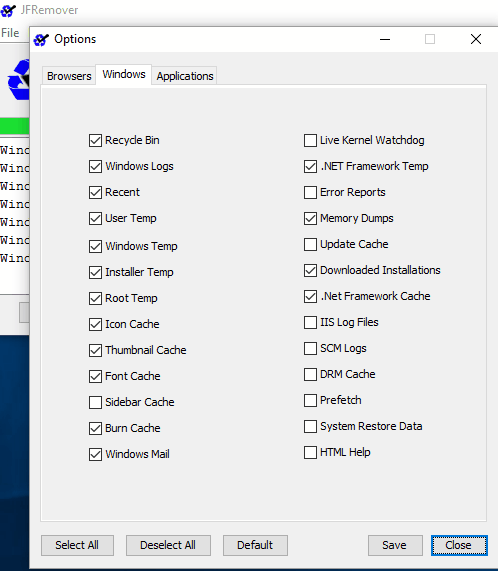
Task: Select the Windows tab
Action: [x=124, y=74]
